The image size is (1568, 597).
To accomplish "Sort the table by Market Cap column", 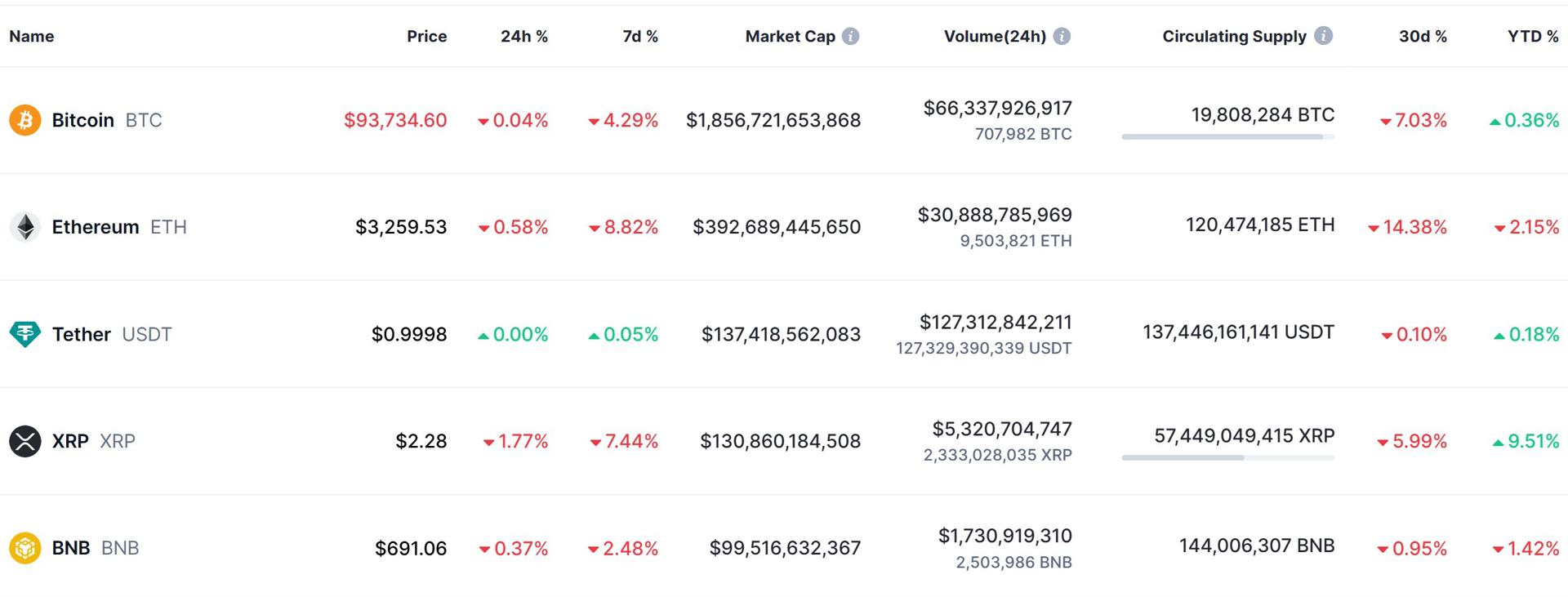I will tap(789, 36).
